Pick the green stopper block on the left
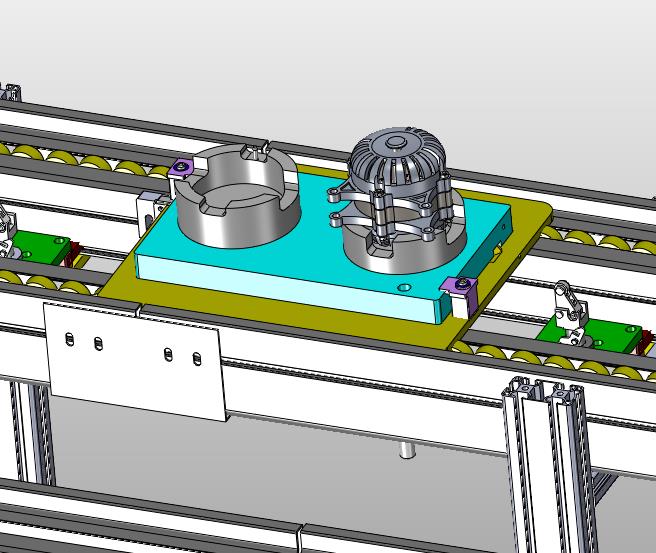 tap(40, 248)
